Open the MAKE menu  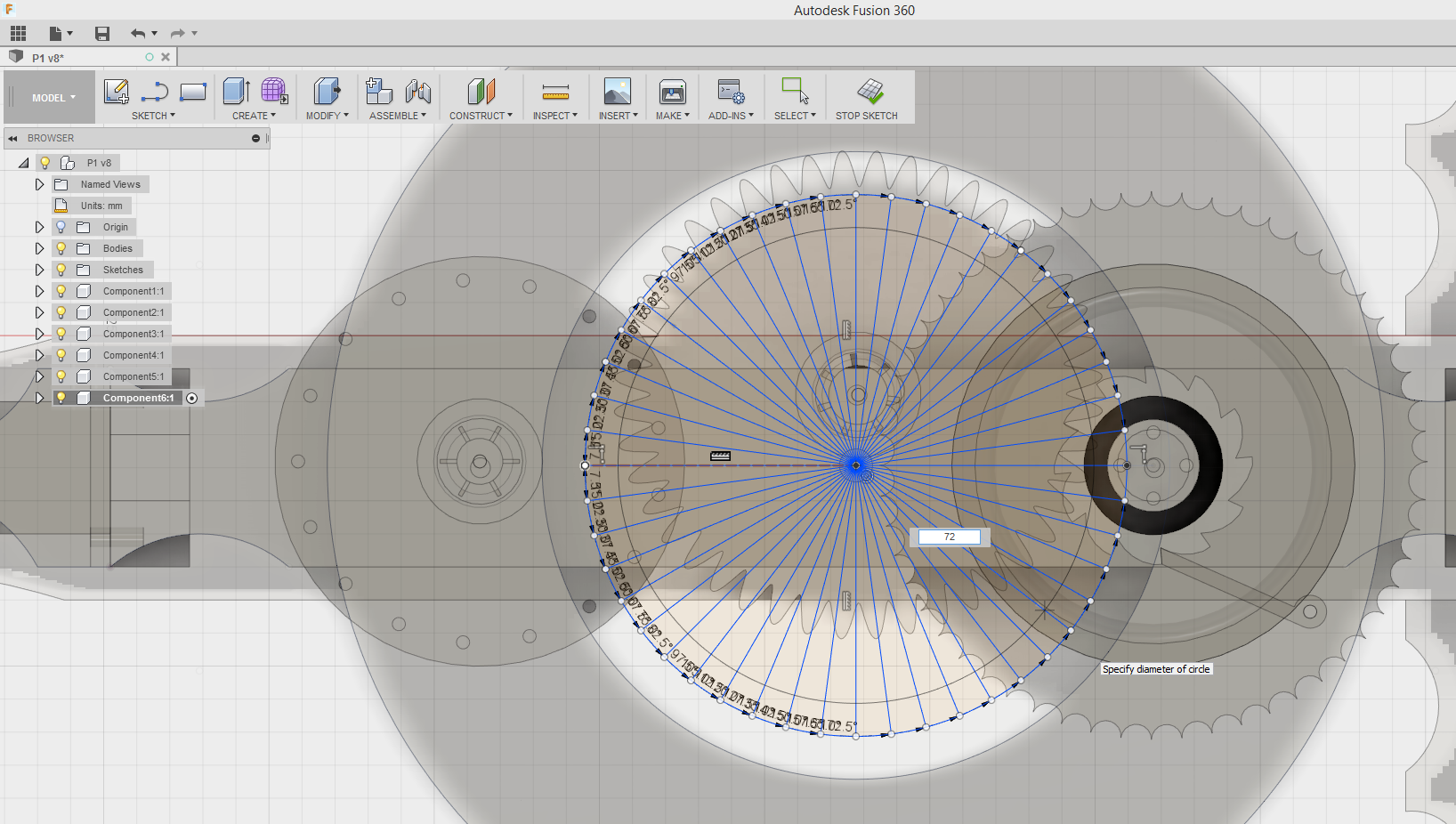coord(673,116)
